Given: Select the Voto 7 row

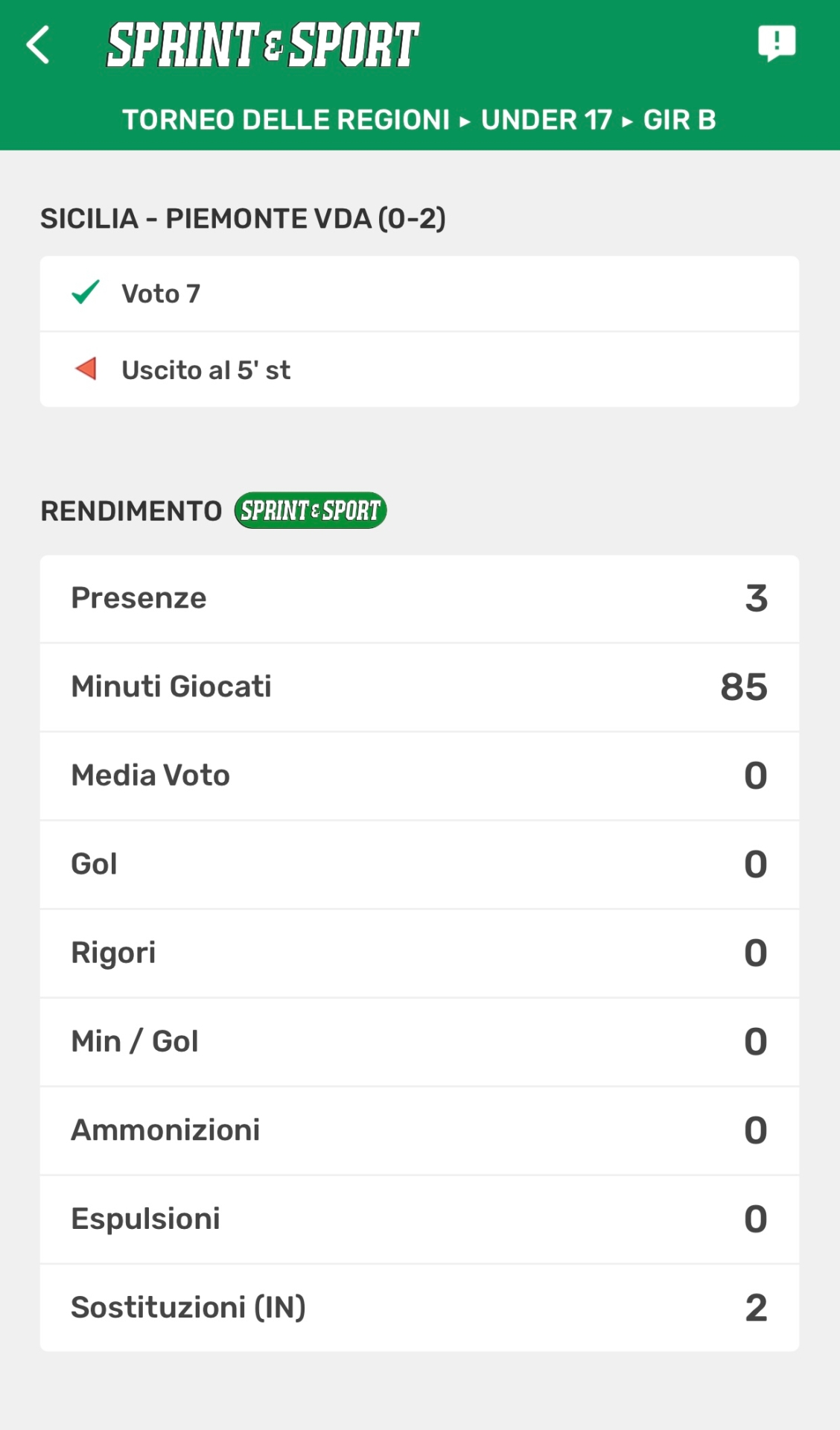Looking at the screenshot, I should point(419,293).
